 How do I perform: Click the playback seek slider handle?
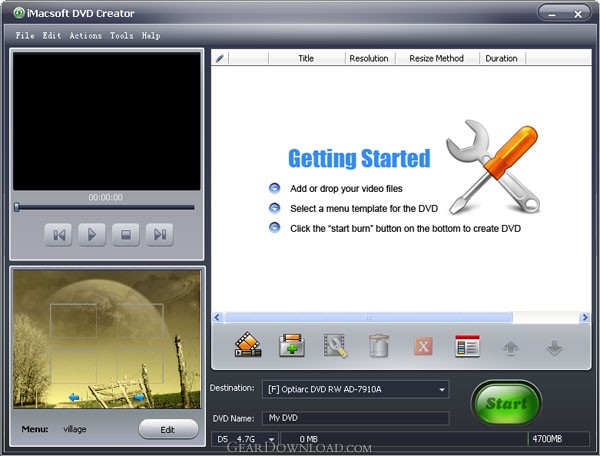(16, 207)
